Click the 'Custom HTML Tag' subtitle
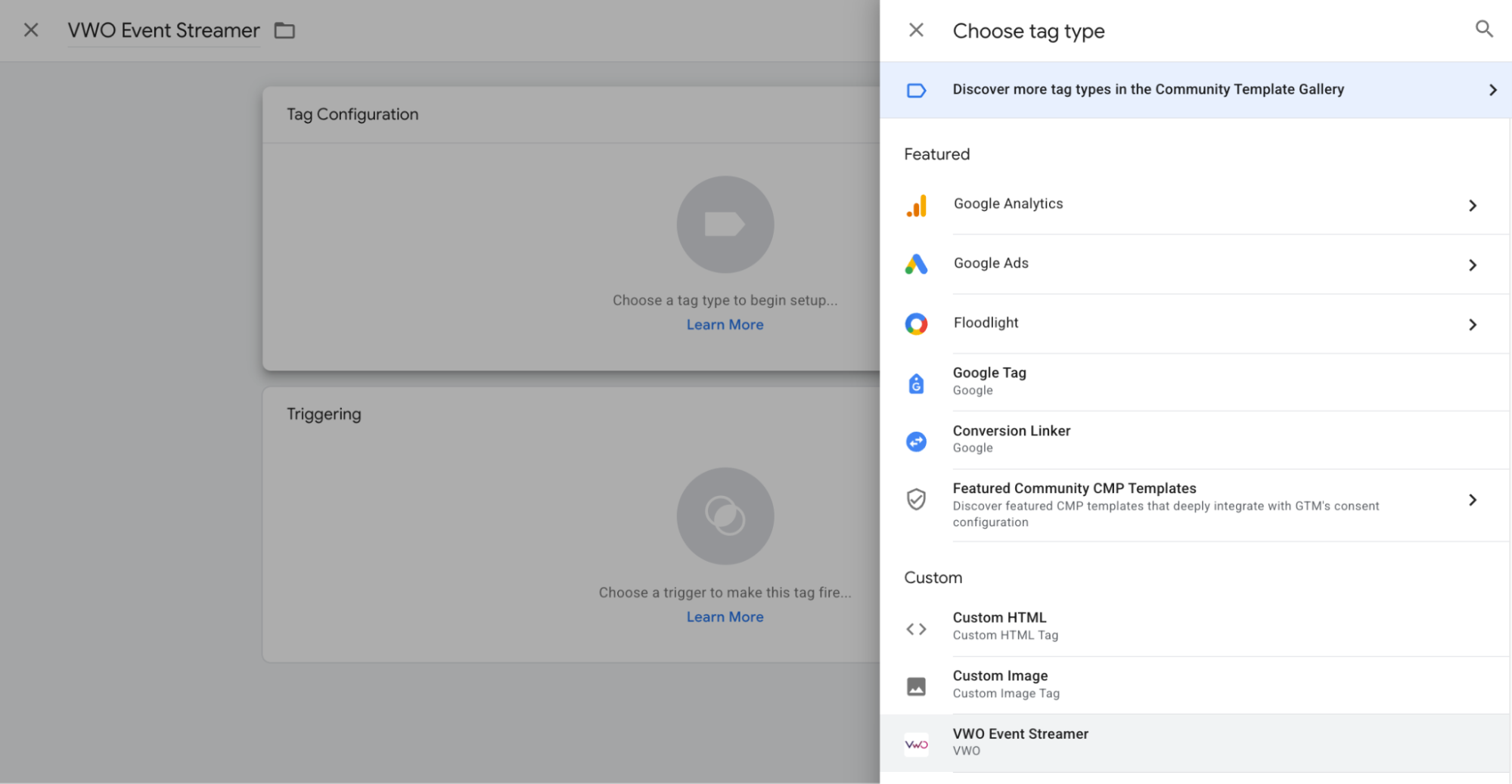The image size is (1512, 784). 1005,635
